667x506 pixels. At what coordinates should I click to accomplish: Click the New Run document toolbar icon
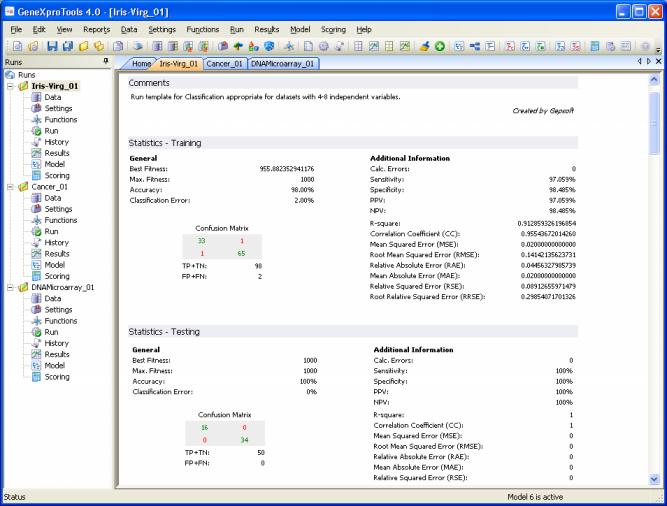pos(17,46)
